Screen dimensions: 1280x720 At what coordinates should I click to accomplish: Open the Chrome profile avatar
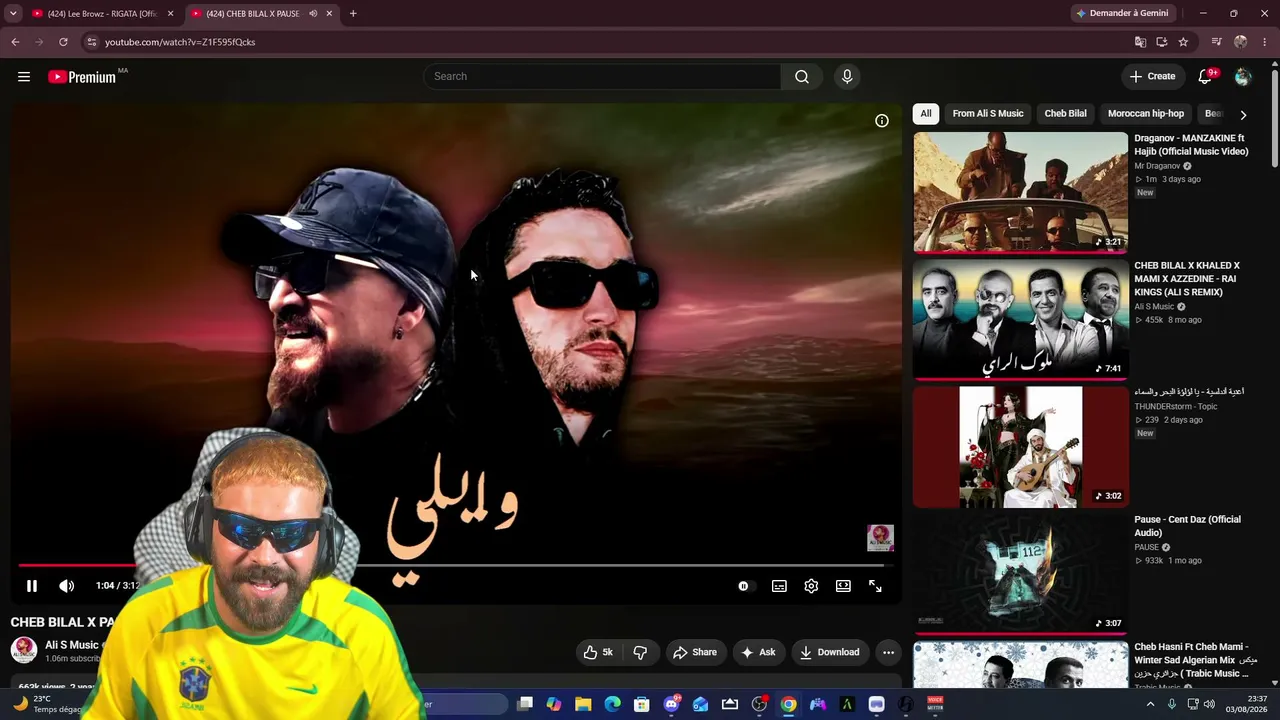(1241, 42)
